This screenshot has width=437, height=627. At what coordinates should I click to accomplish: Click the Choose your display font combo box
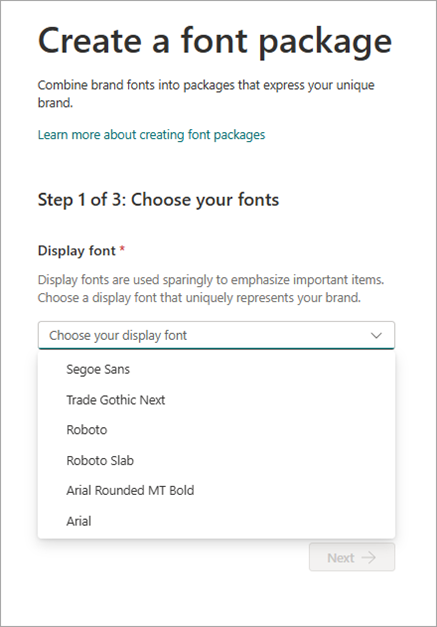pos(216,335)
